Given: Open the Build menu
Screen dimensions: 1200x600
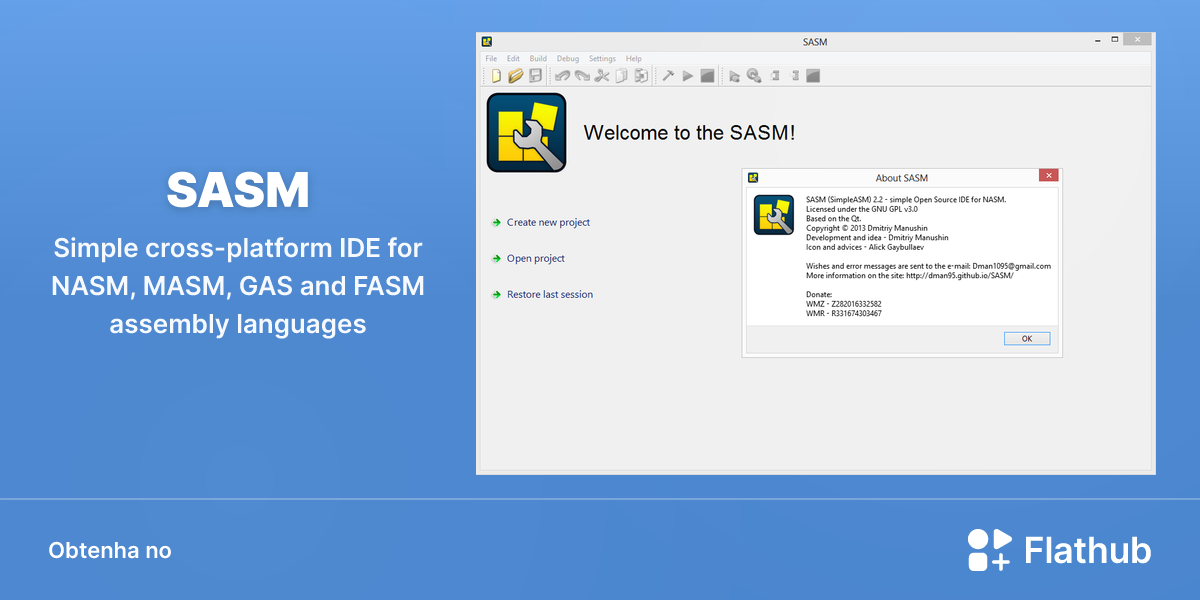Looking at the screenshot, I should tap(538, 59).
